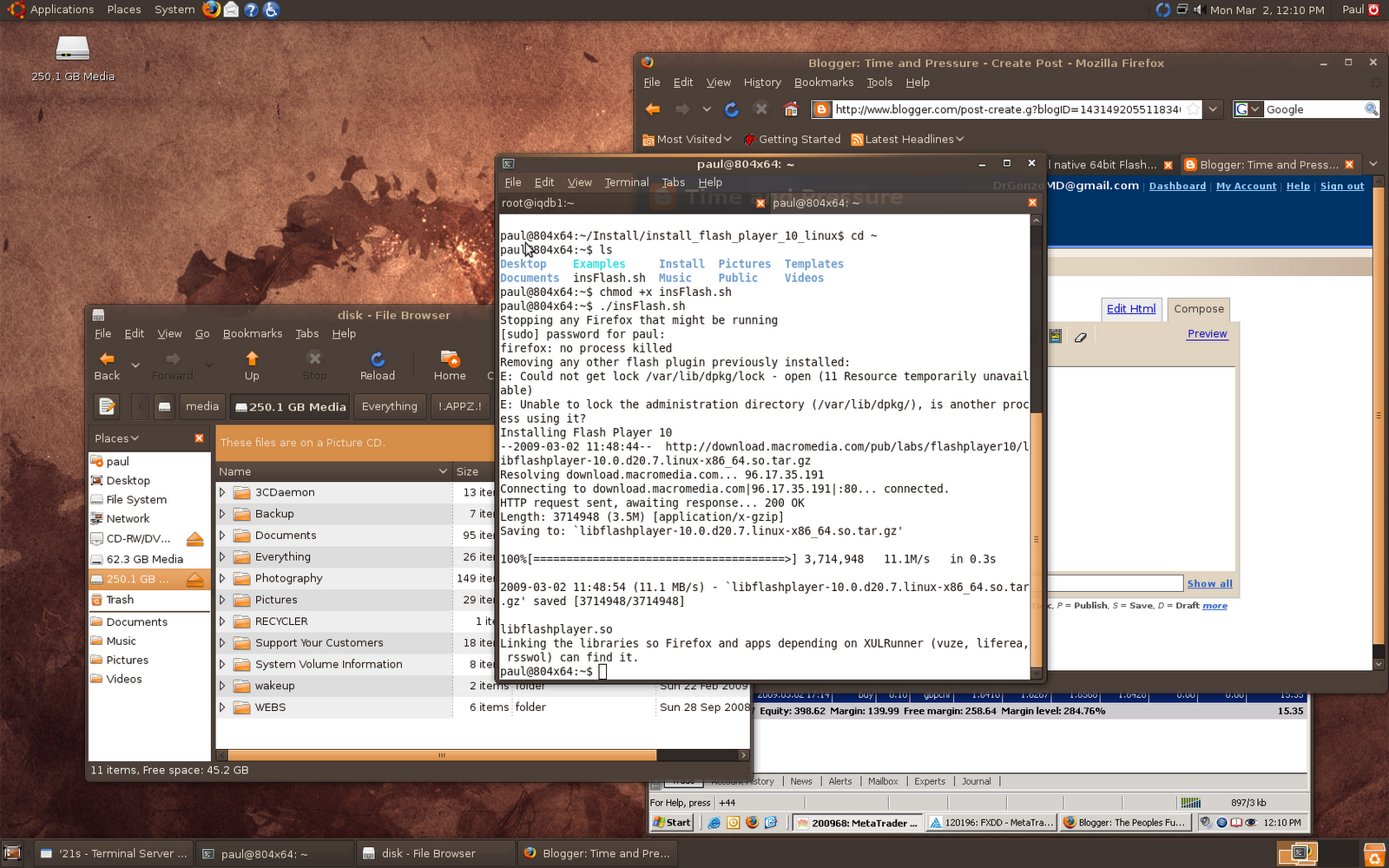
Task: Toggle the text location entry pencil icon
Action: pos(107,406)
